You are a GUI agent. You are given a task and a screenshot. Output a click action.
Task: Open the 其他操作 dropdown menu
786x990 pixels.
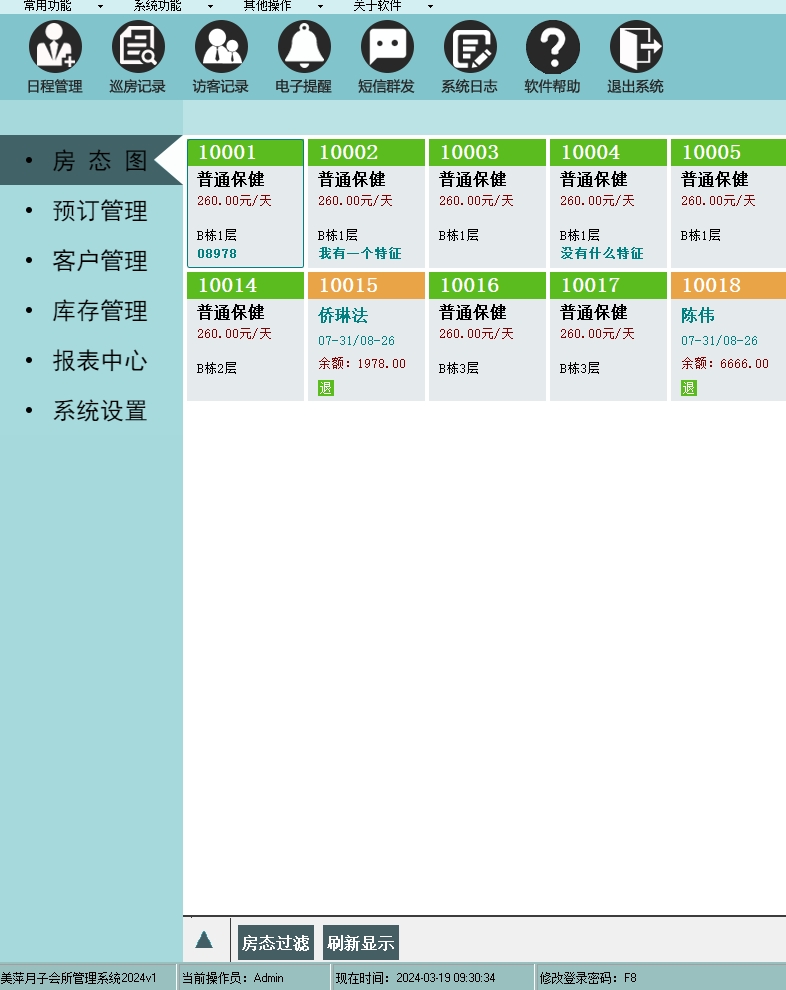pos(282,6)
